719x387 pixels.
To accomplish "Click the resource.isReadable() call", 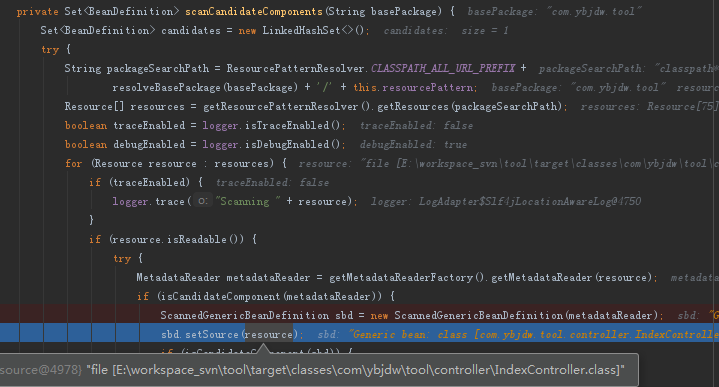I will [x=177, y=240].
